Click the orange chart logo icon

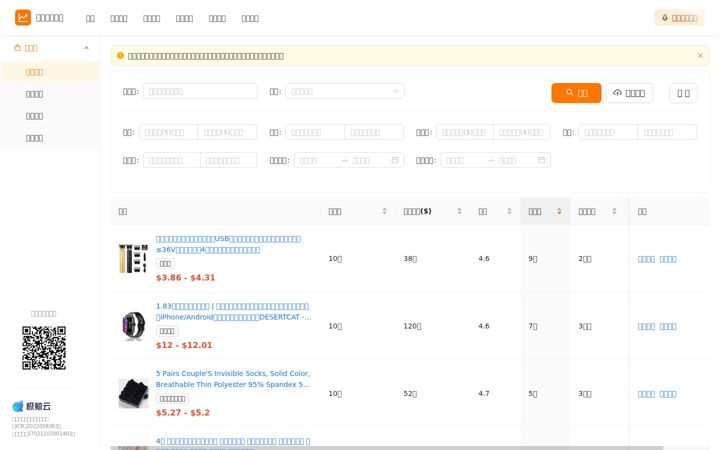(x=22, y=18)
